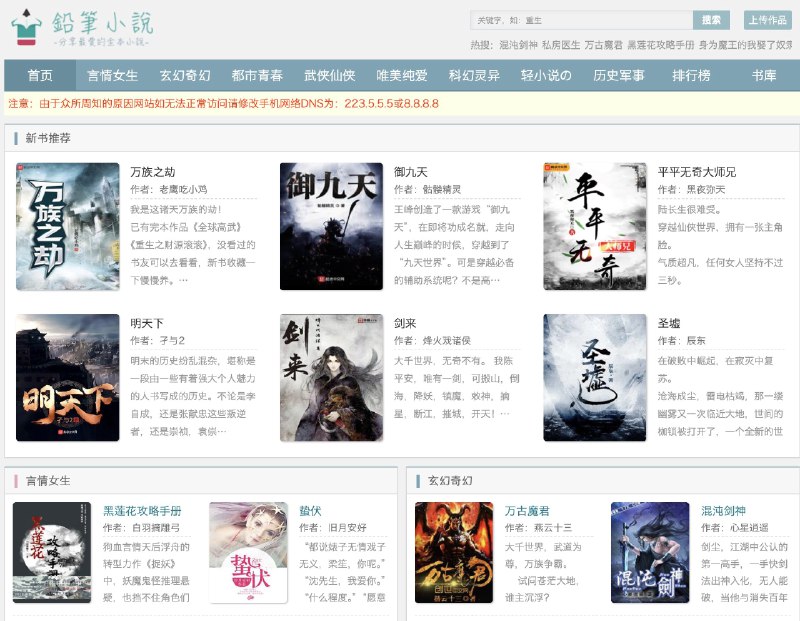Screen dimensions: 800x621
Task: Switch to 玄幻奇幻 navigation item
Action: click(x=185, y=76)
